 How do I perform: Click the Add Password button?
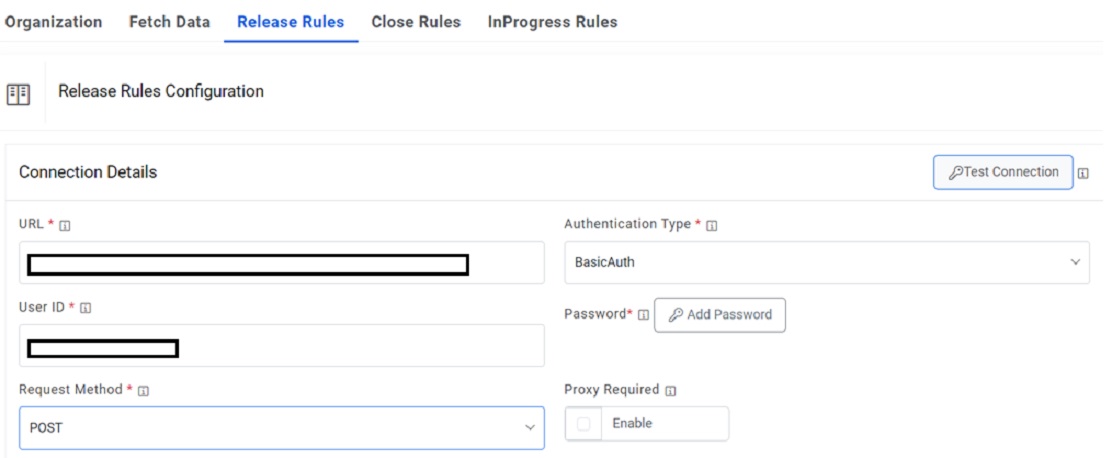720,315
